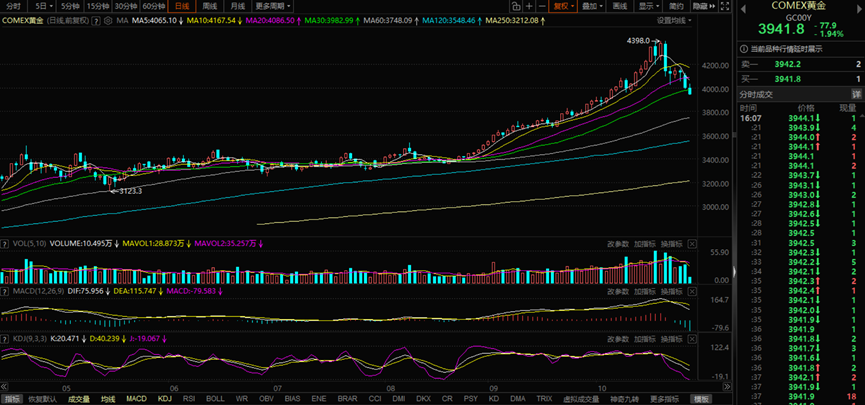865x405 pixels.
Task: Toggle the 均线 moving average overlay
Action: pyautogui.click(x=107, y=399)
